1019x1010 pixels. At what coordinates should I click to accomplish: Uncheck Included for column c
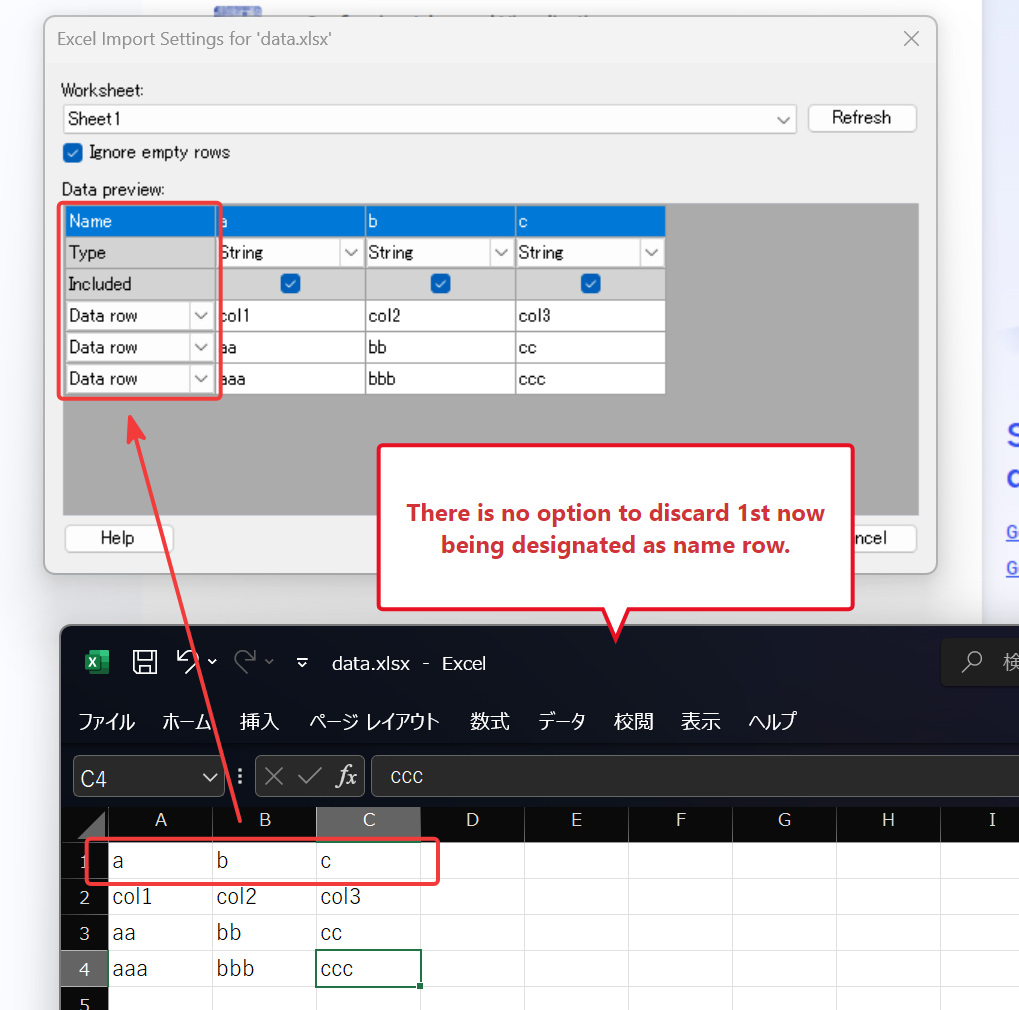591,284
